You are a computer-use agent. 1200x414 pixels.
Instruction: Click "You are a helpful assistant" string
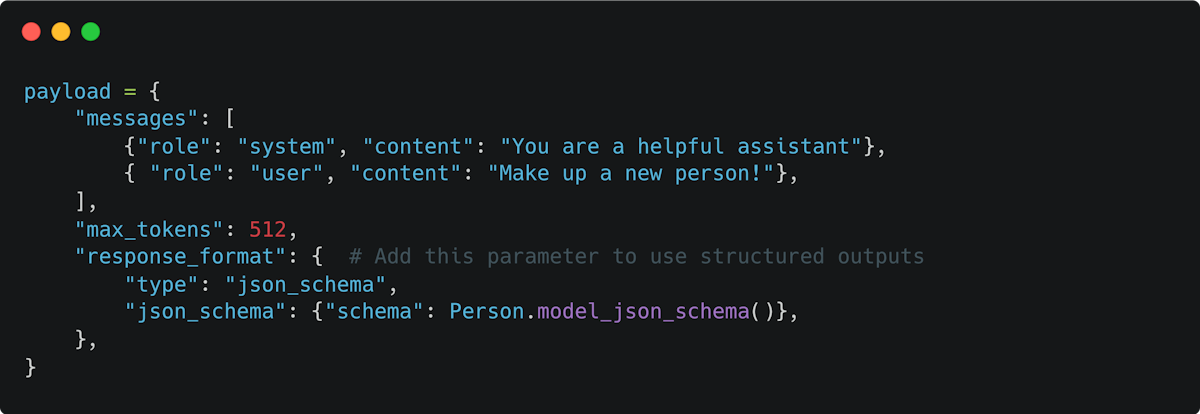(681, 147)
